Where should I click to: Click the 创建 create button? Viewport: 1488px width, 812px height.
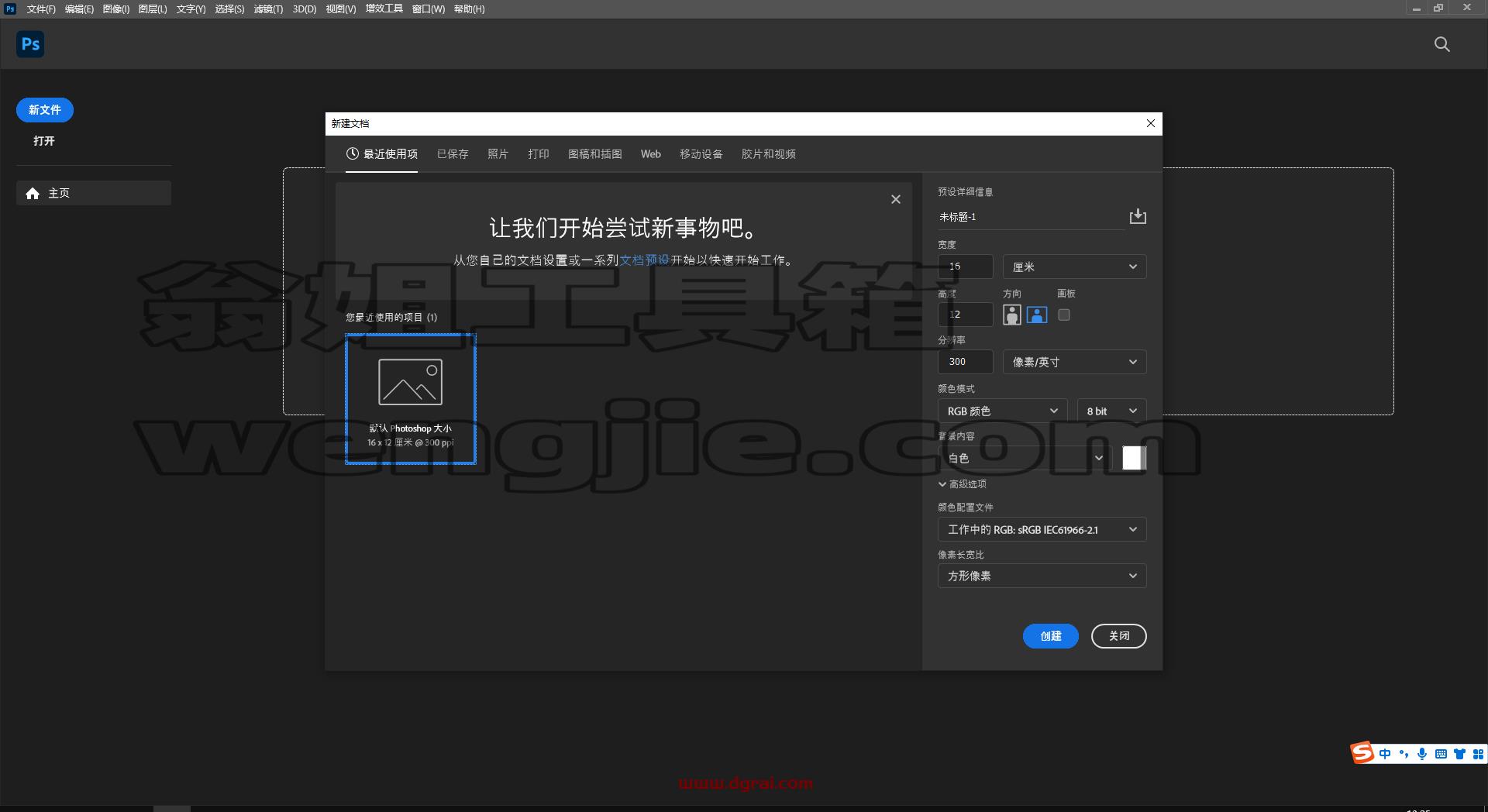pos(1051,636)
